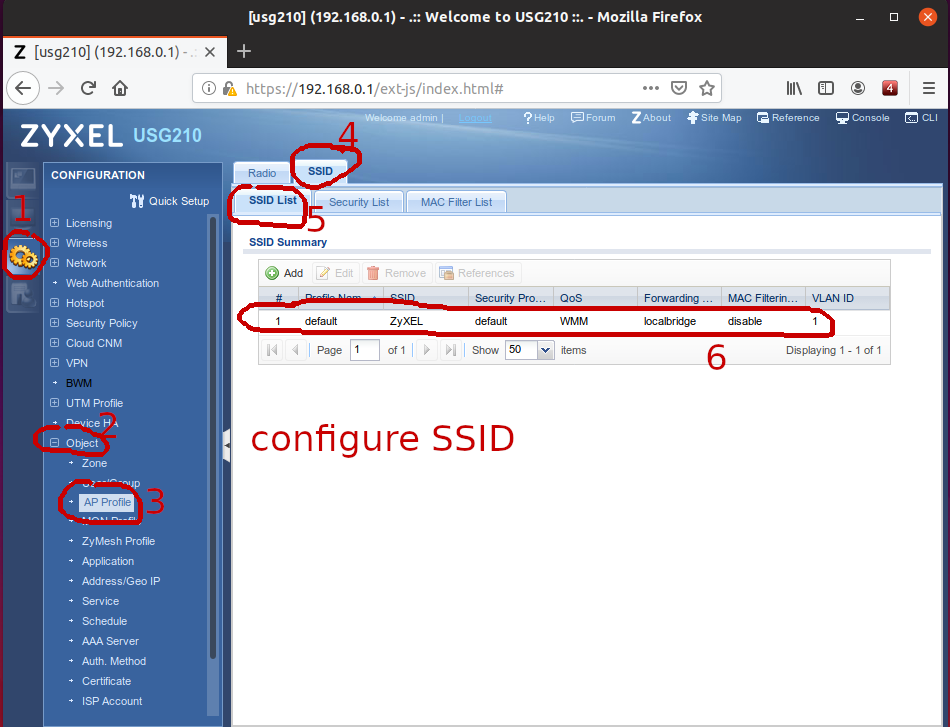The width and height of the screenshot is (950, 727).
Task: Go to first page of SSID list
Action: tap(272, 350)
